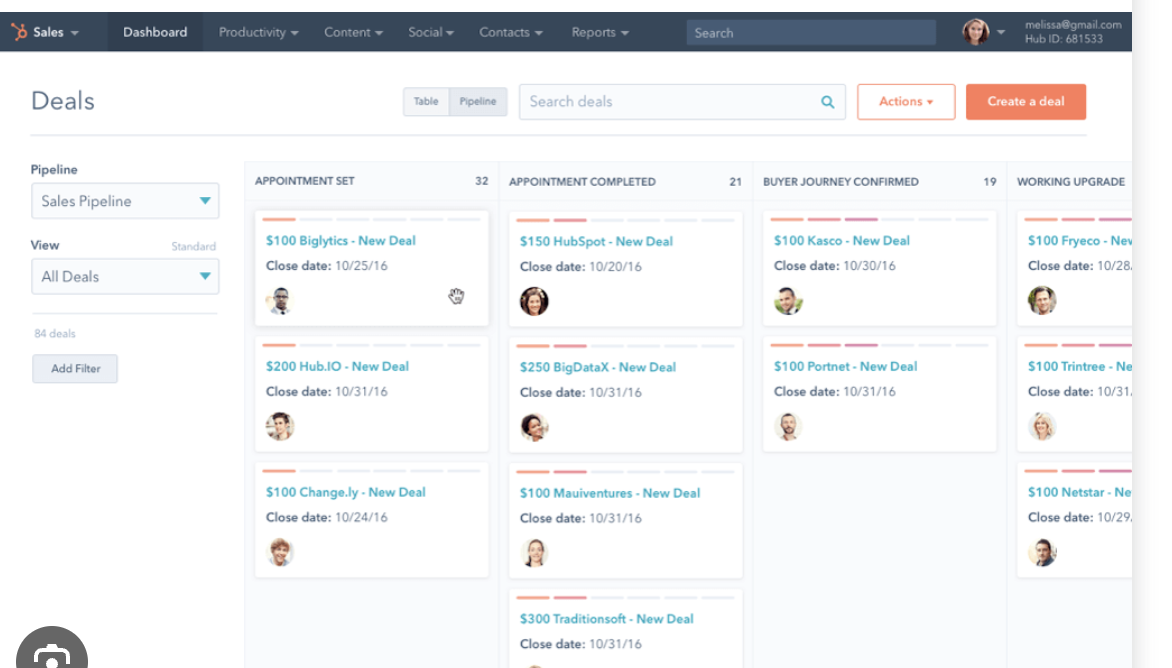Image resolution: width=1172 pixels, height=668 pixels.
Task: Open the user profile account menu
Action: pos(984,32)
